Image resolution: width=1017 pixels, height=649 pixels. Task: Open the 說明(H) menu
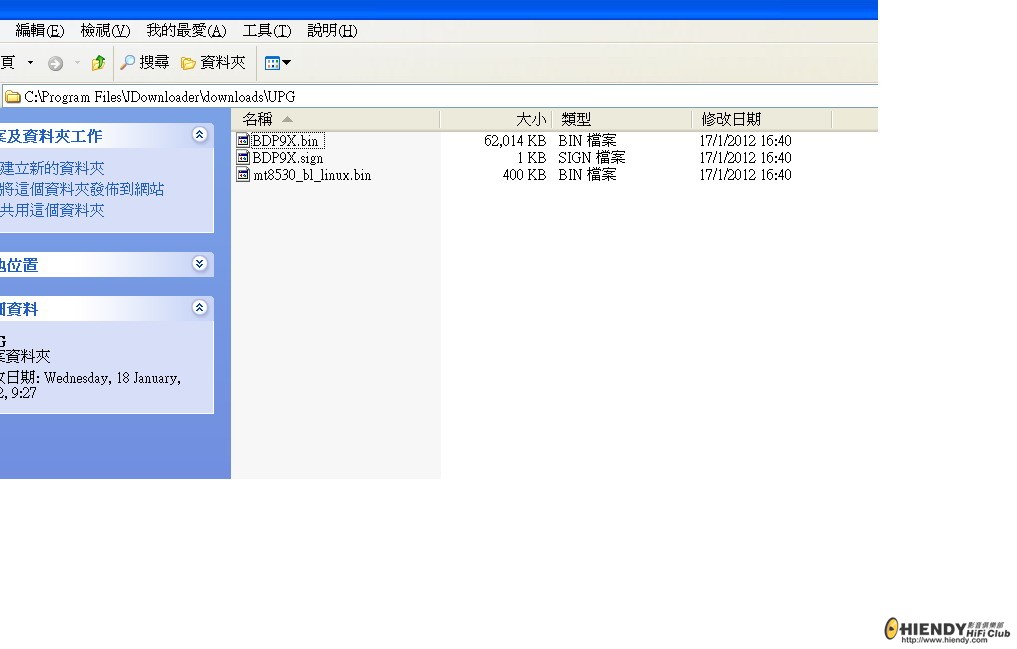tap(332, 30)
